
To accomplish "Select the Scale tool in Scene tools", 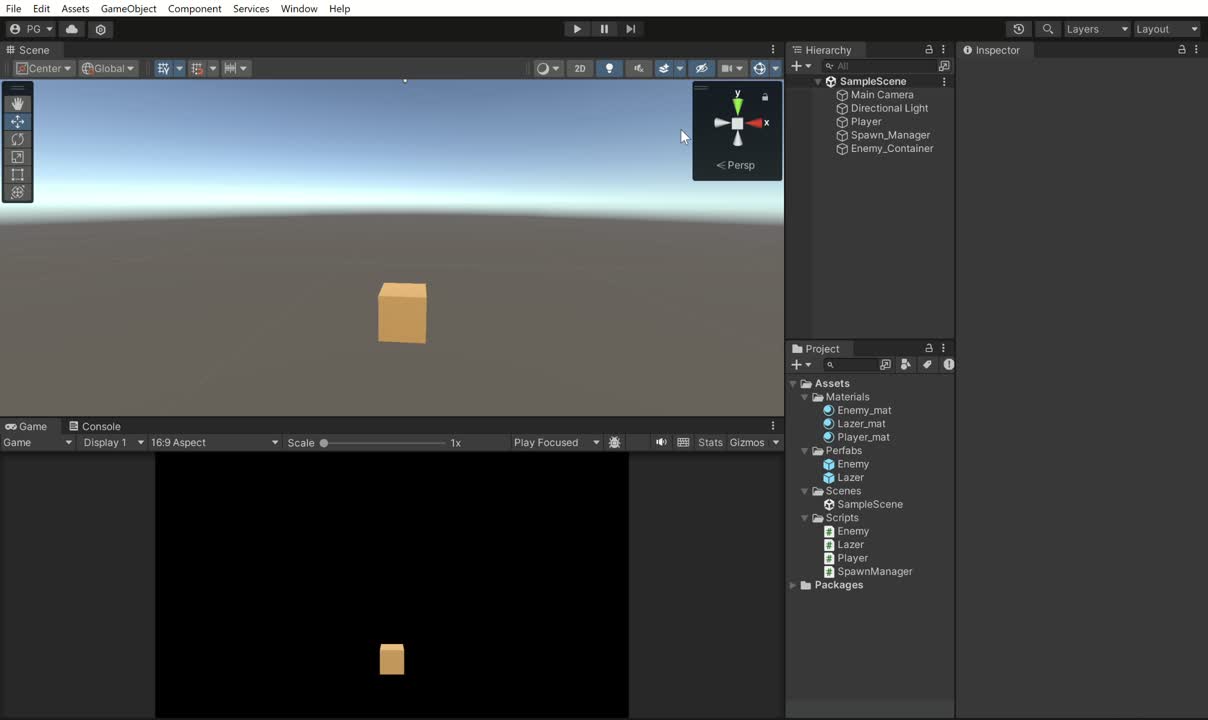I will point(17,157).
